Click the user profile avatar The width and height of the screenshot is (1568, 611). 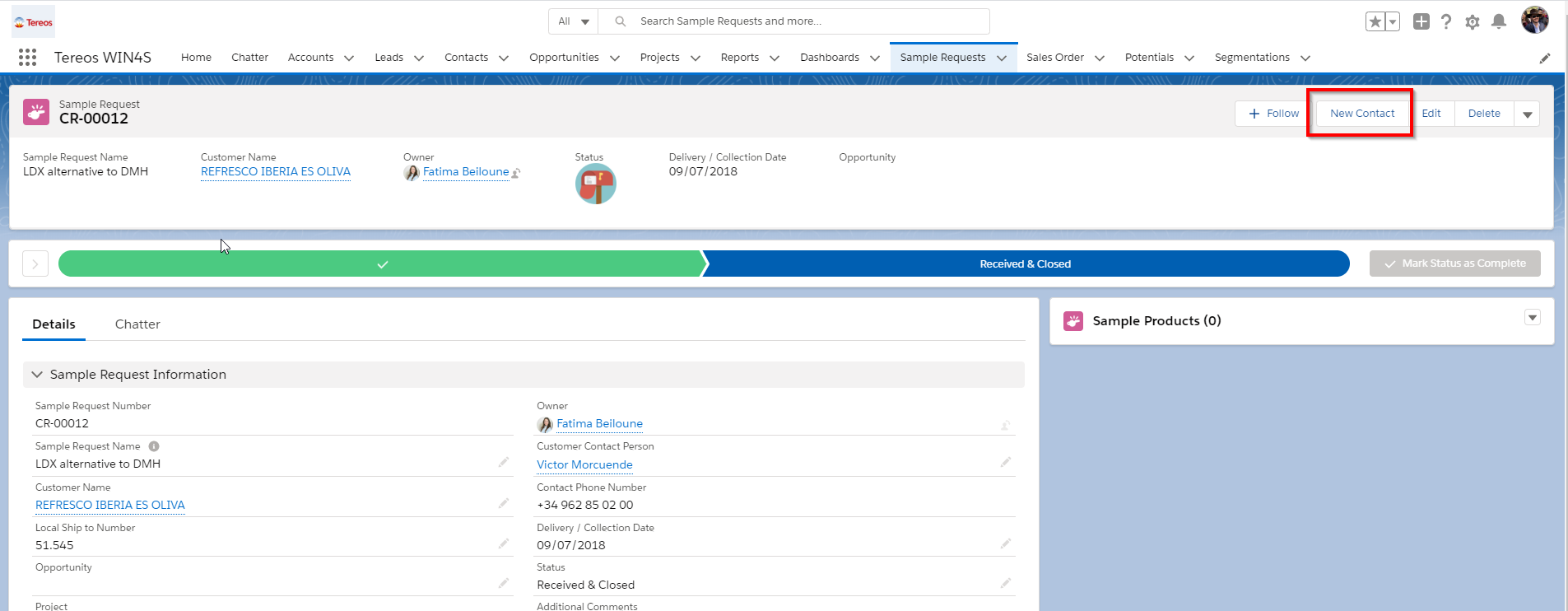pyautogui.click(x=1534, y=20)
